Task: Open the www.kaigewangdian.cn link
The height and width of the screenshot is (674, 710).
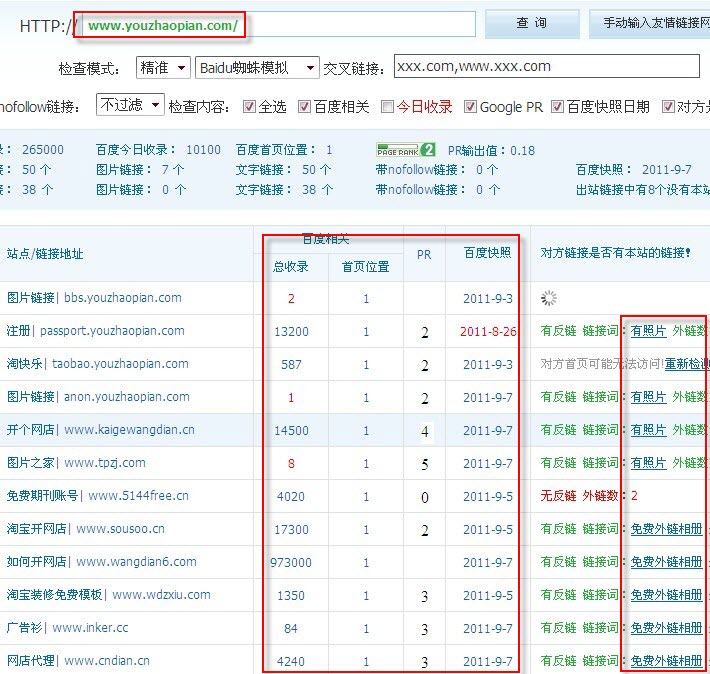Action: click(129, 429)
